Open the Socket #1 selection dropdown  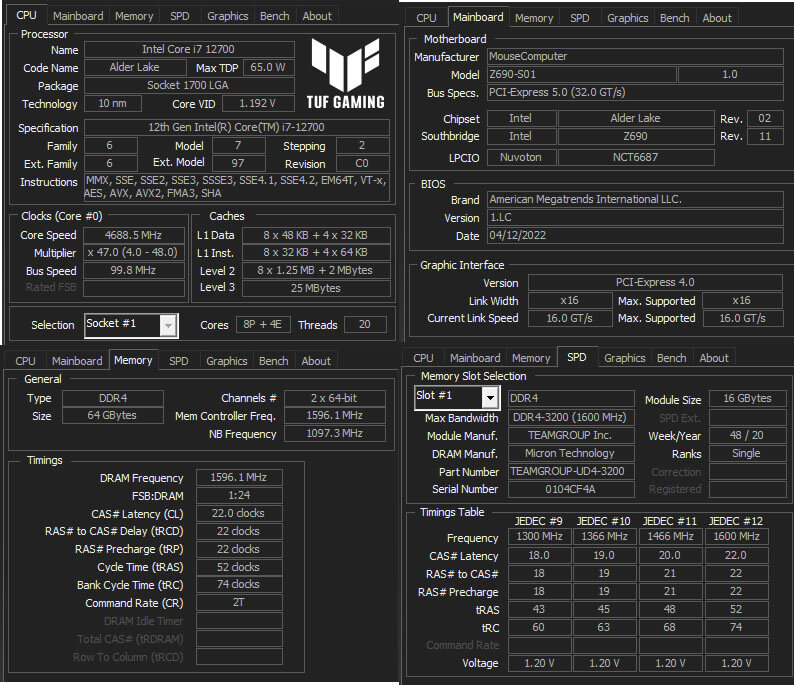pos(168,325)
